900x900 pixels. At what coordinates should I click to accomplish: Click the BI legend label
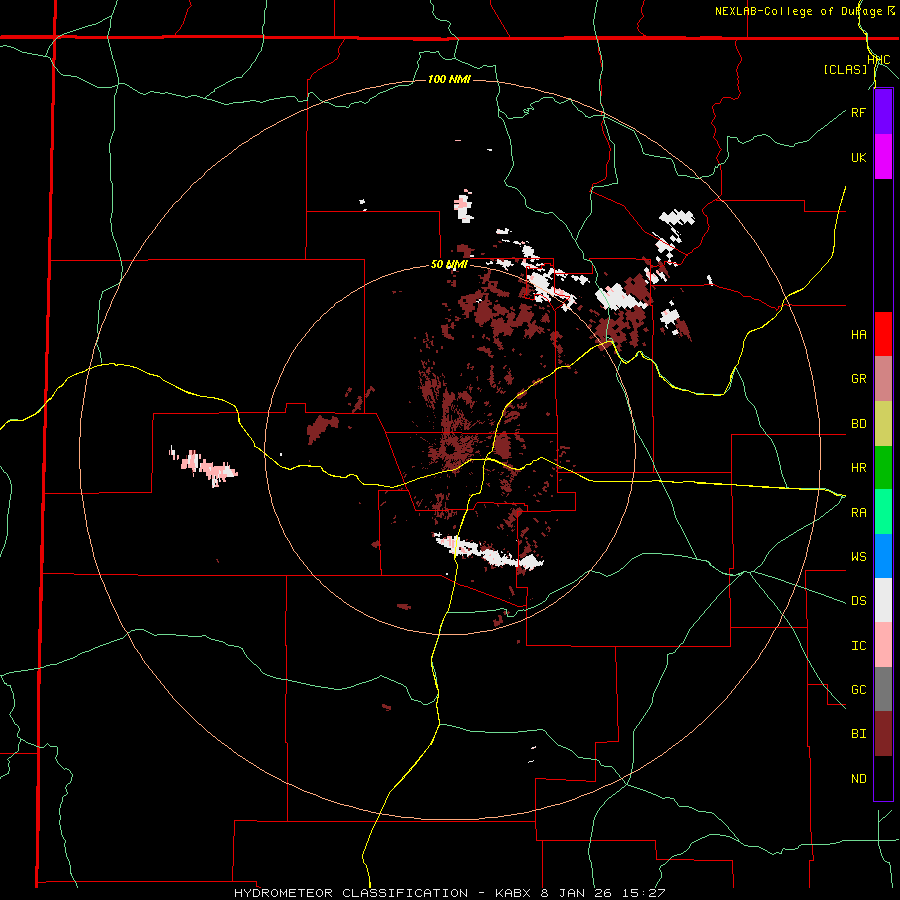pyautogui.click(x=858, y=734)
